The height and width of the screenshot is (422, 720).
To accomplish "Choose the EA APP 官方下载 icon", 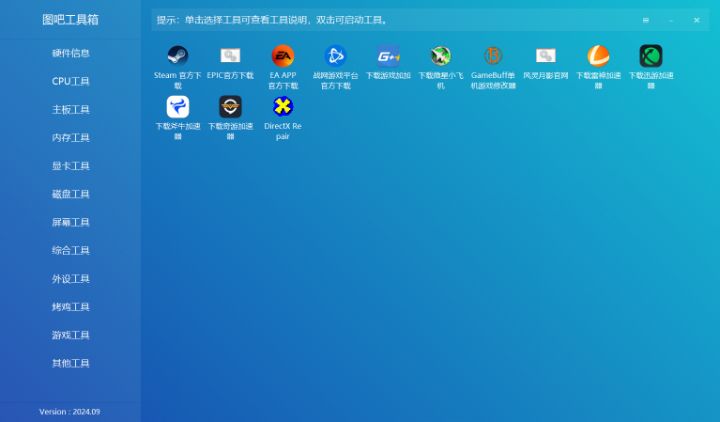I will click(x=283, y=56).
